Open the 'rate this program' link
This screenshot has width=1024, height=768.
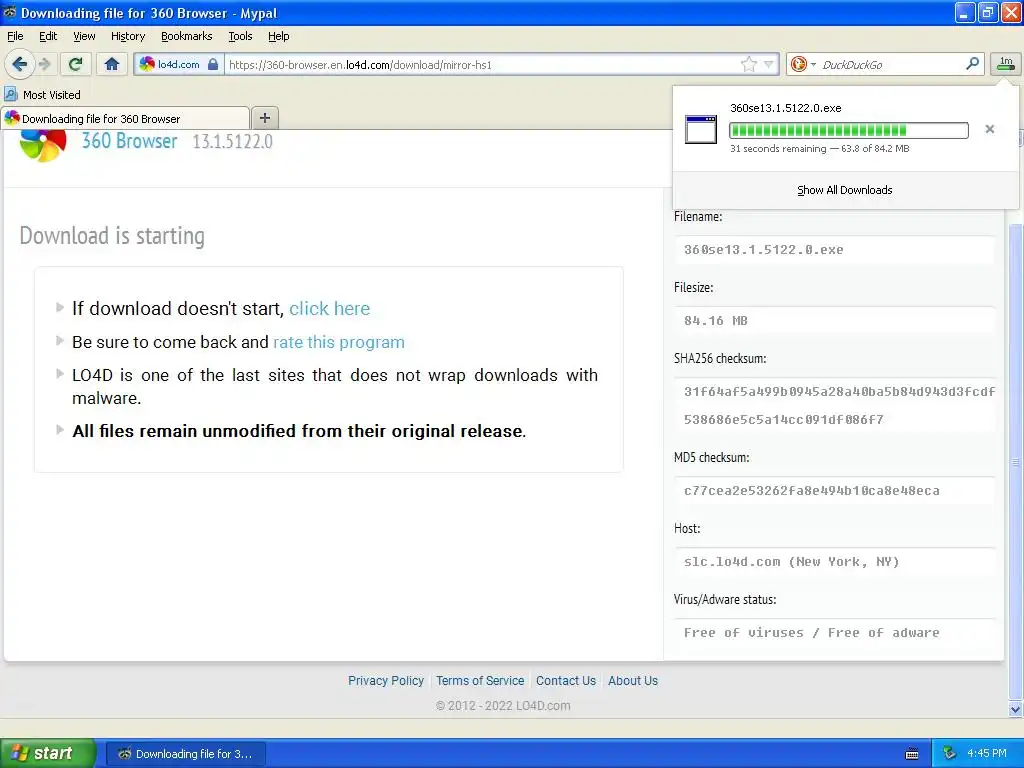(x=338, y=342)
